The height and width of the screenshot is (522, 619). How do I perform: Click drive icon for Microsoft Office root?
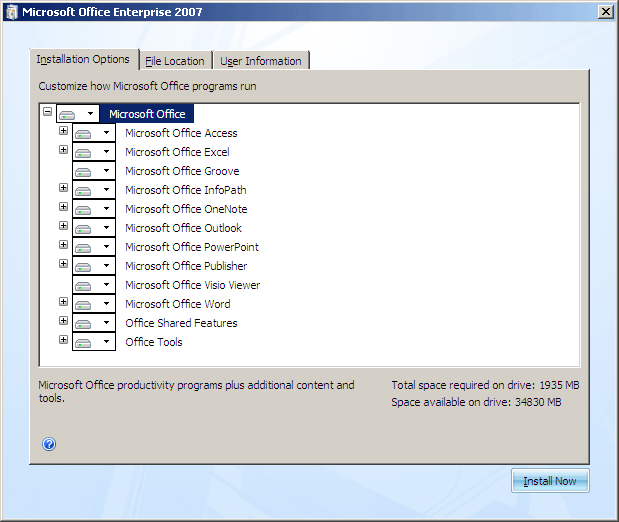coord(67,115)
